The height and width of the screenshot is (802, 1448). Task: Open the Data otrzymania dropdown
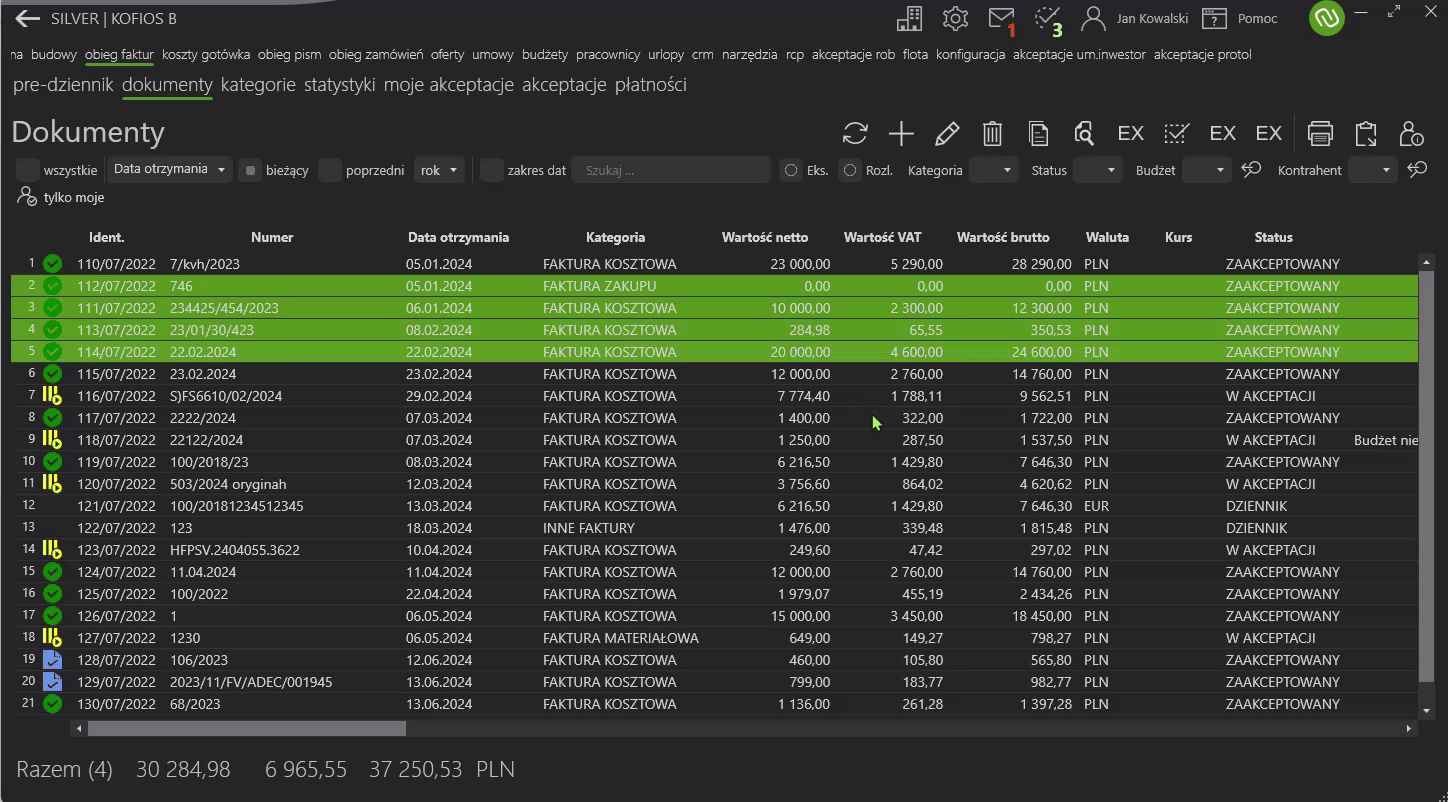[x=169, y=169]
